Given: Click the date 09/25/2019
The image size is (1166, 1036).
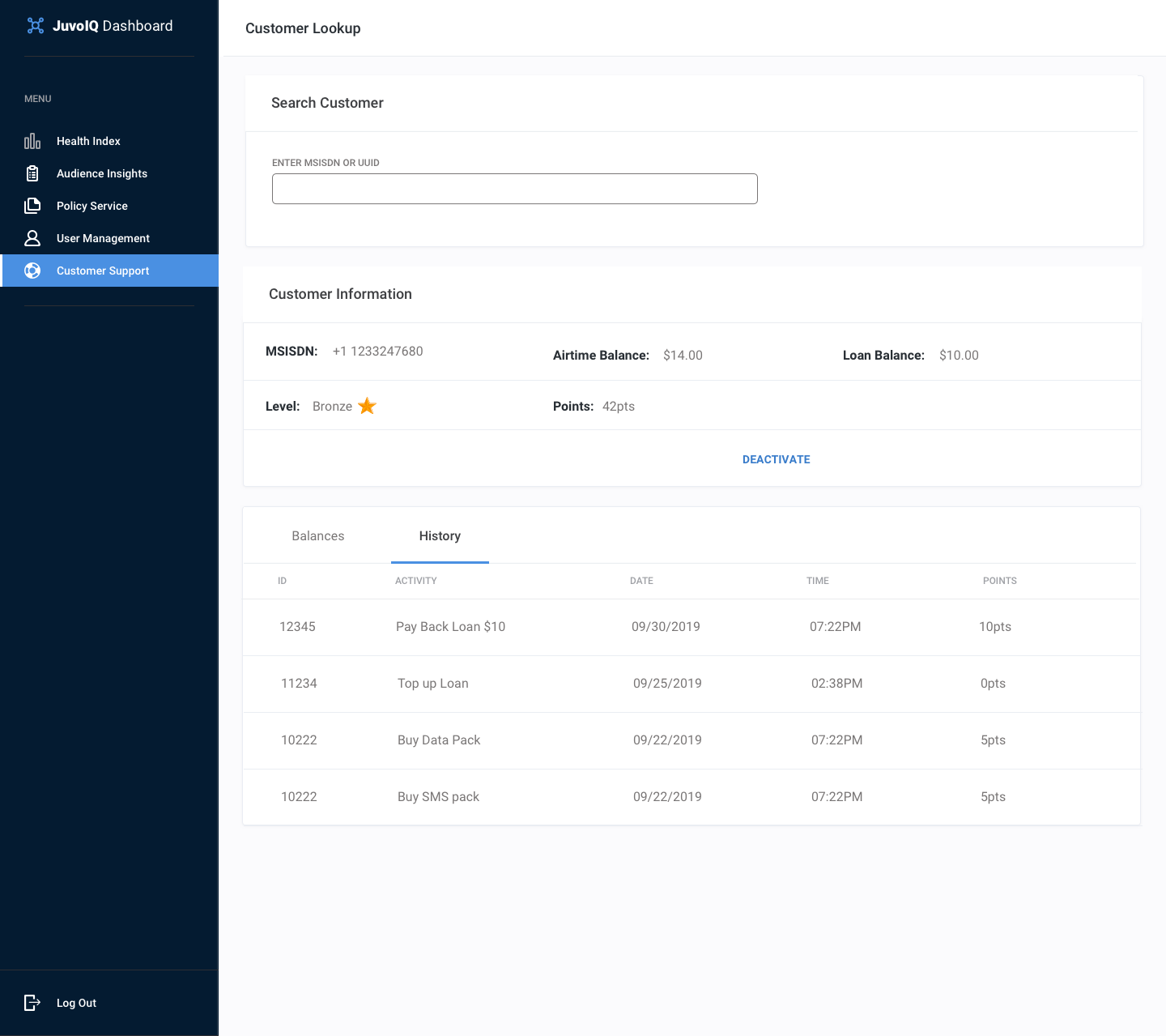Looking at the screenshot, I should click(x=667, y=684).
